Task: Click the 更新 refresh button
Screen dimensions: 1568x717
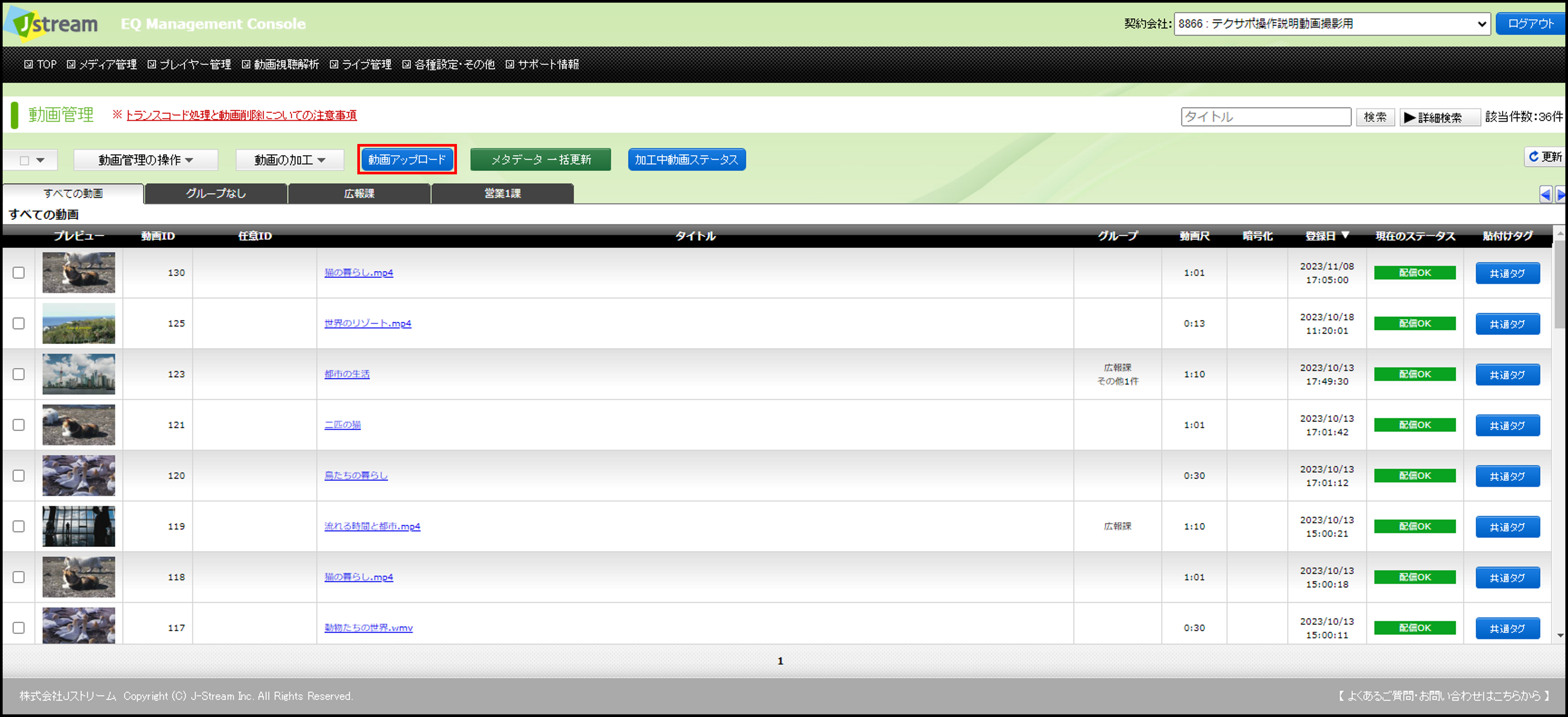Action: (x=1545, y=157)
